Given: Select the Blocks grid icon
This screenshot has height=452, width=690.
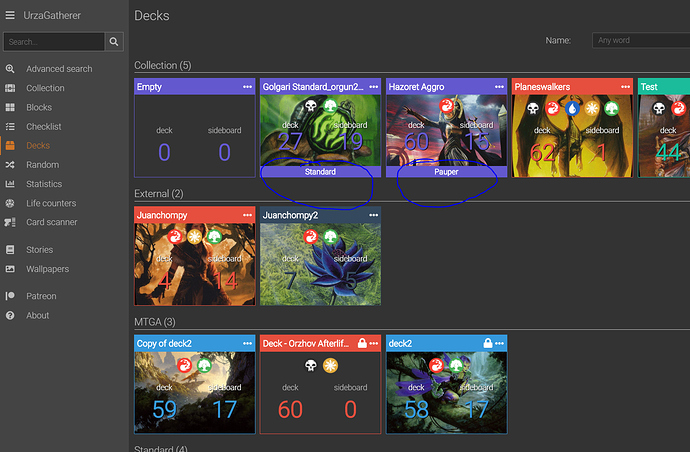Looking at the screenshot, I should click(10, 107).
